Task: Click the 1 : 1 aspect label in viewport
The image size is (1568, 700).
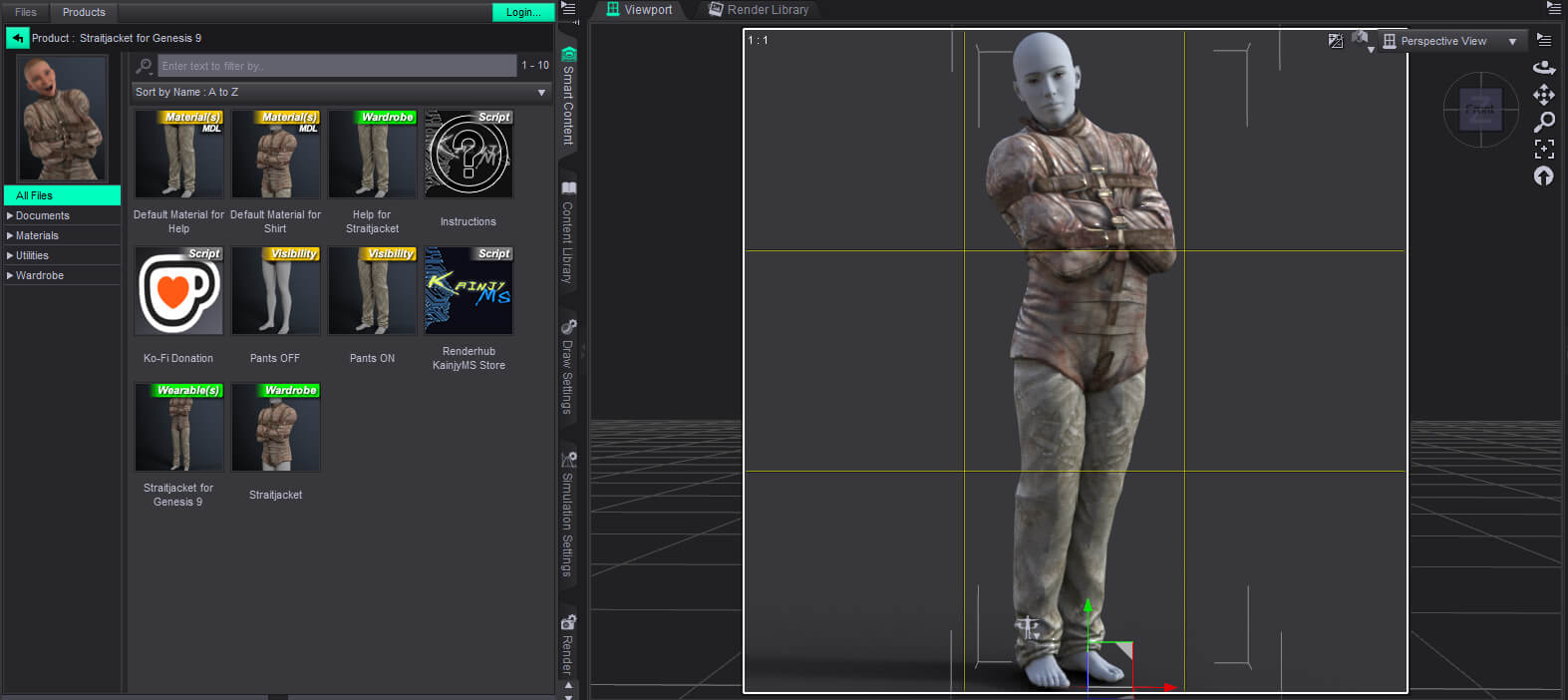Action: click(x=759, y=41)
